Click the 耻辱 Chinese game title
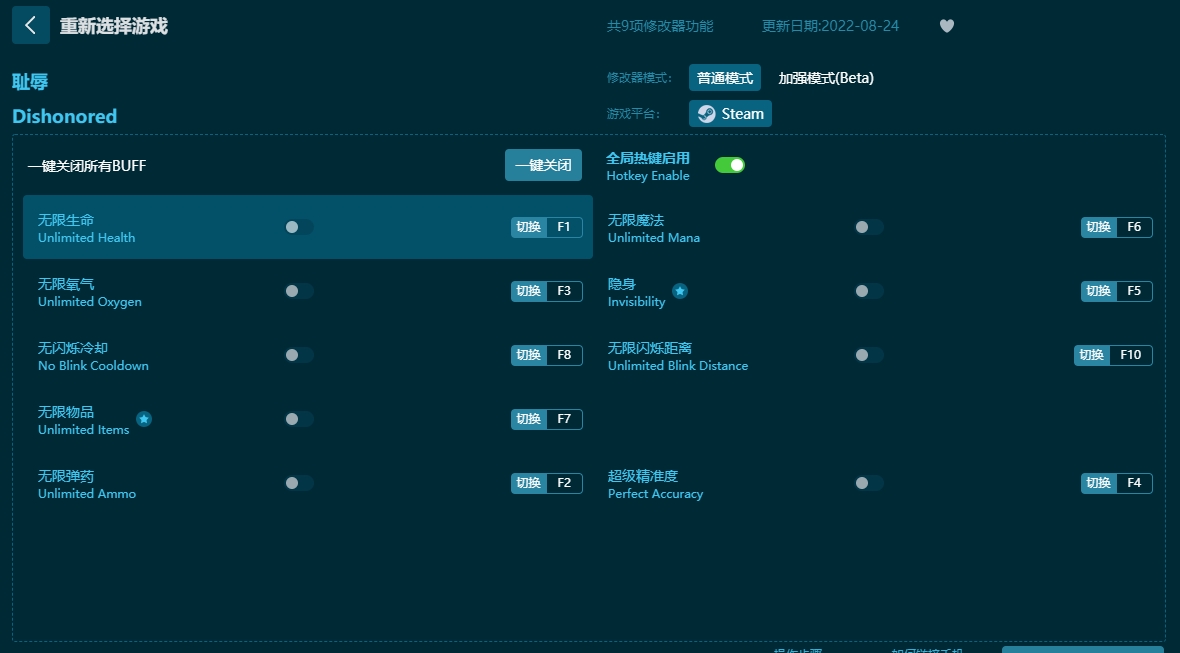This screenshot has width=1180, height=653. pos(30,82)
